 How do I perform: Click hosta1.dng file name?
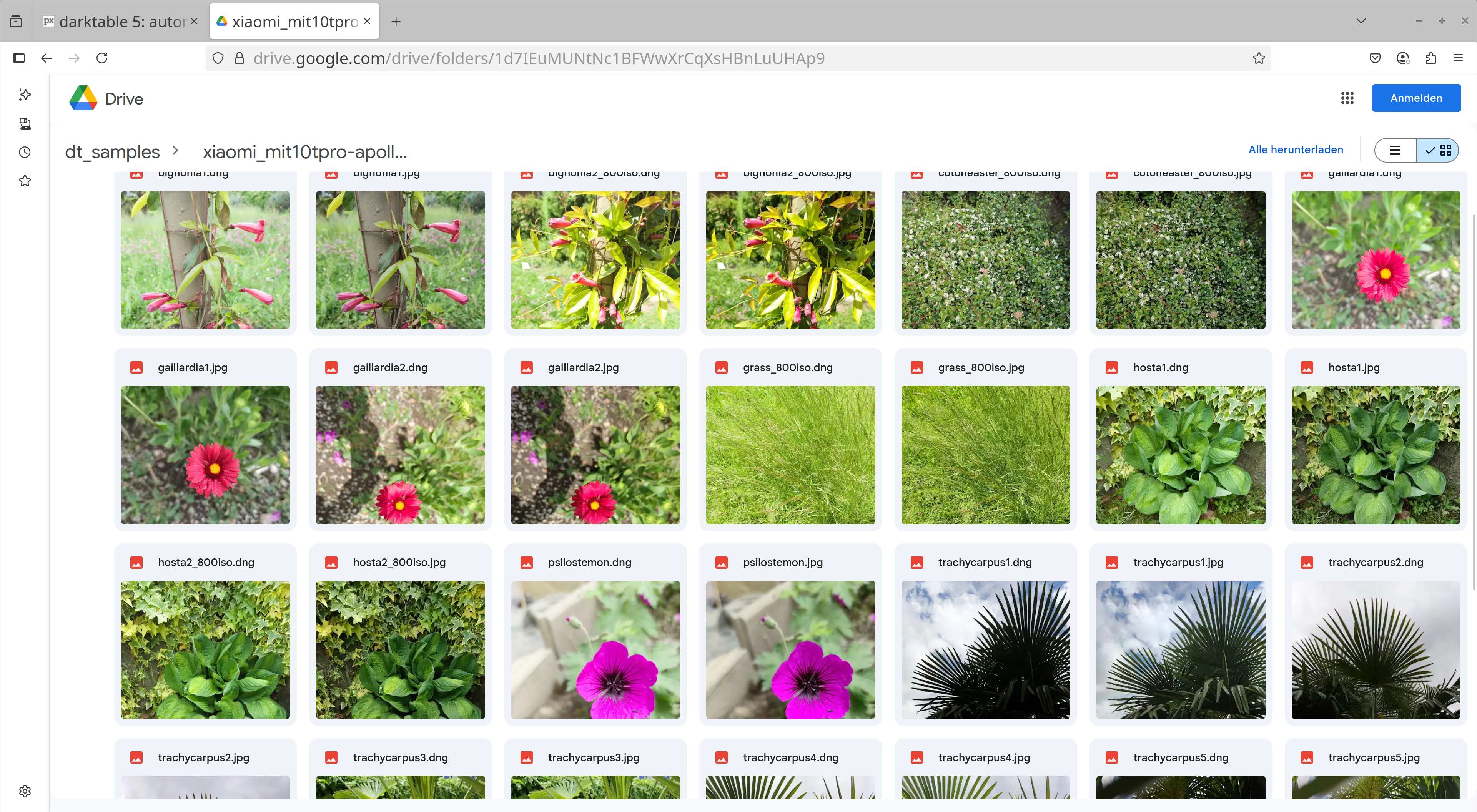(x=1161, y=367)
